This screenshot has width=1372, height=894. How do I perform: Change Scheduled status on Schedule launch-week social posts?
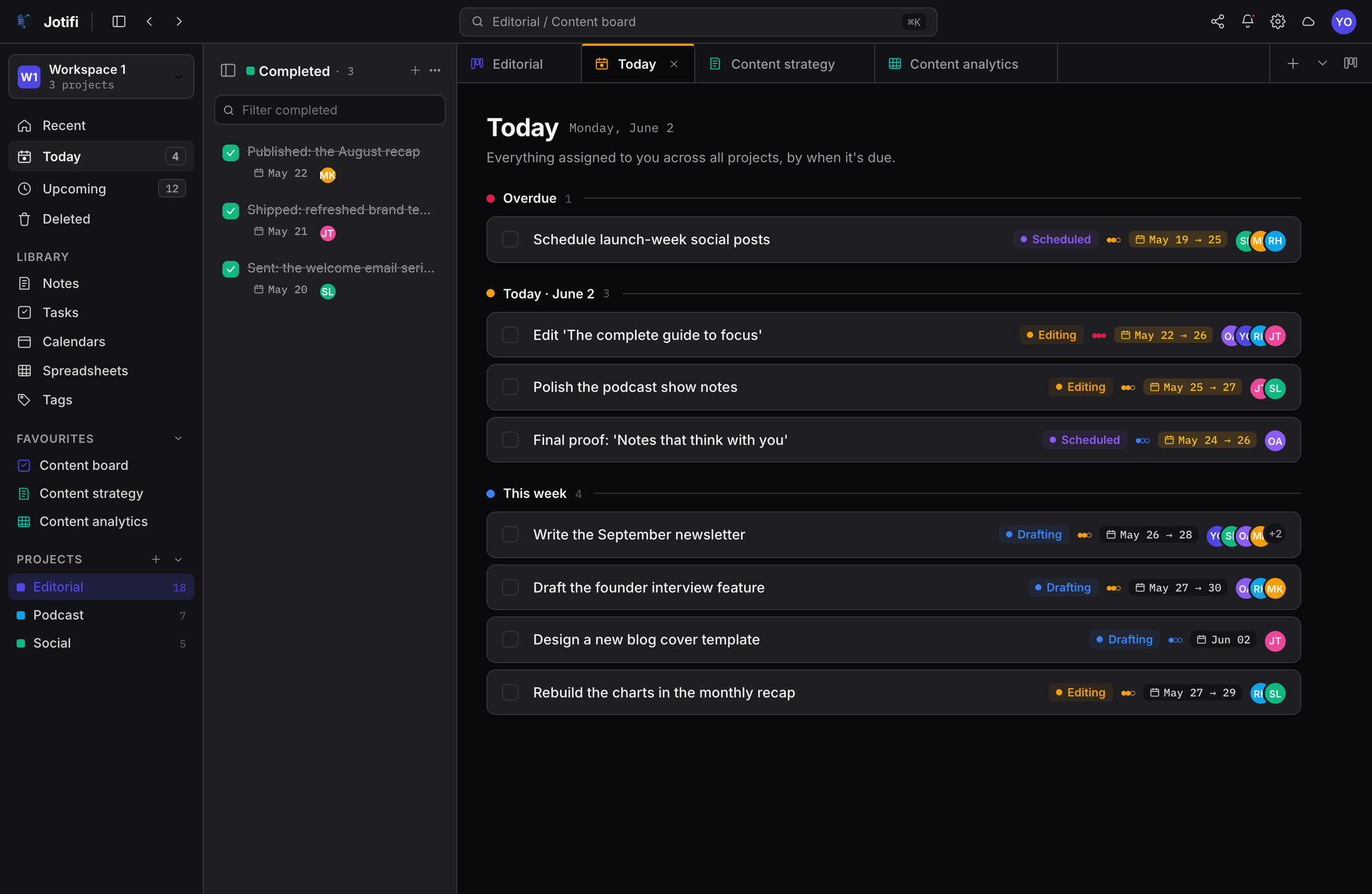point(1055,239)
